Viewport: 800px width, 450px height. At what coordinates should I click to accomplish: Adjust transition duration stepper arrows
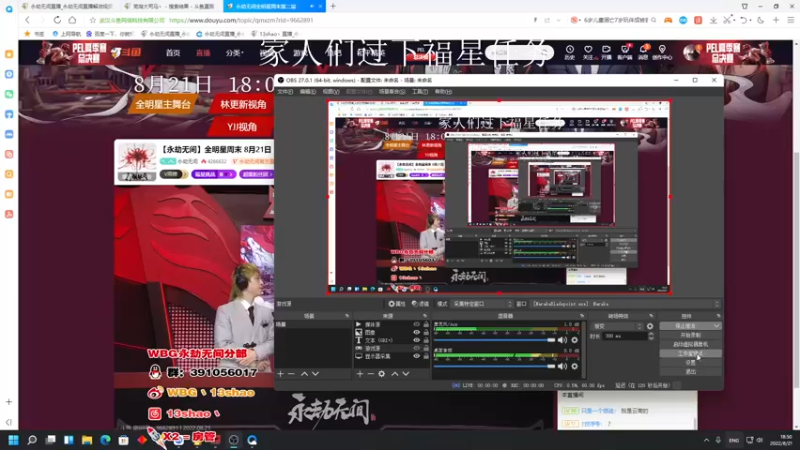pyautogui.click(x=651, y=336)
